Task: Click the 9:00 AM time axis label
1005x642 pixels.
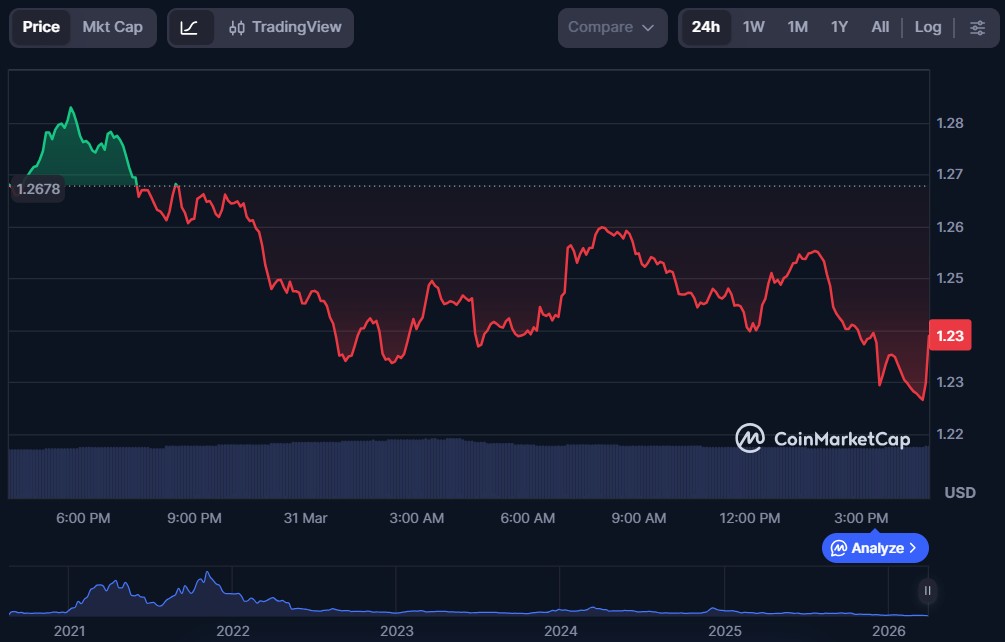Action: coord(638,518)
